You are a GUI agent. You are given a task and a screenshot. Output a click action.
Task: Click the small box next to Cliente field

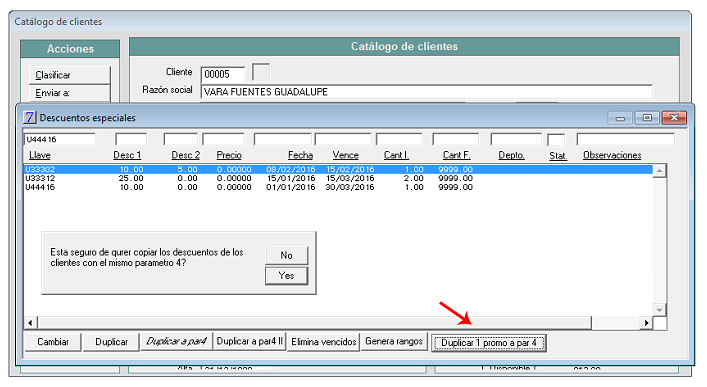point(261,72)
